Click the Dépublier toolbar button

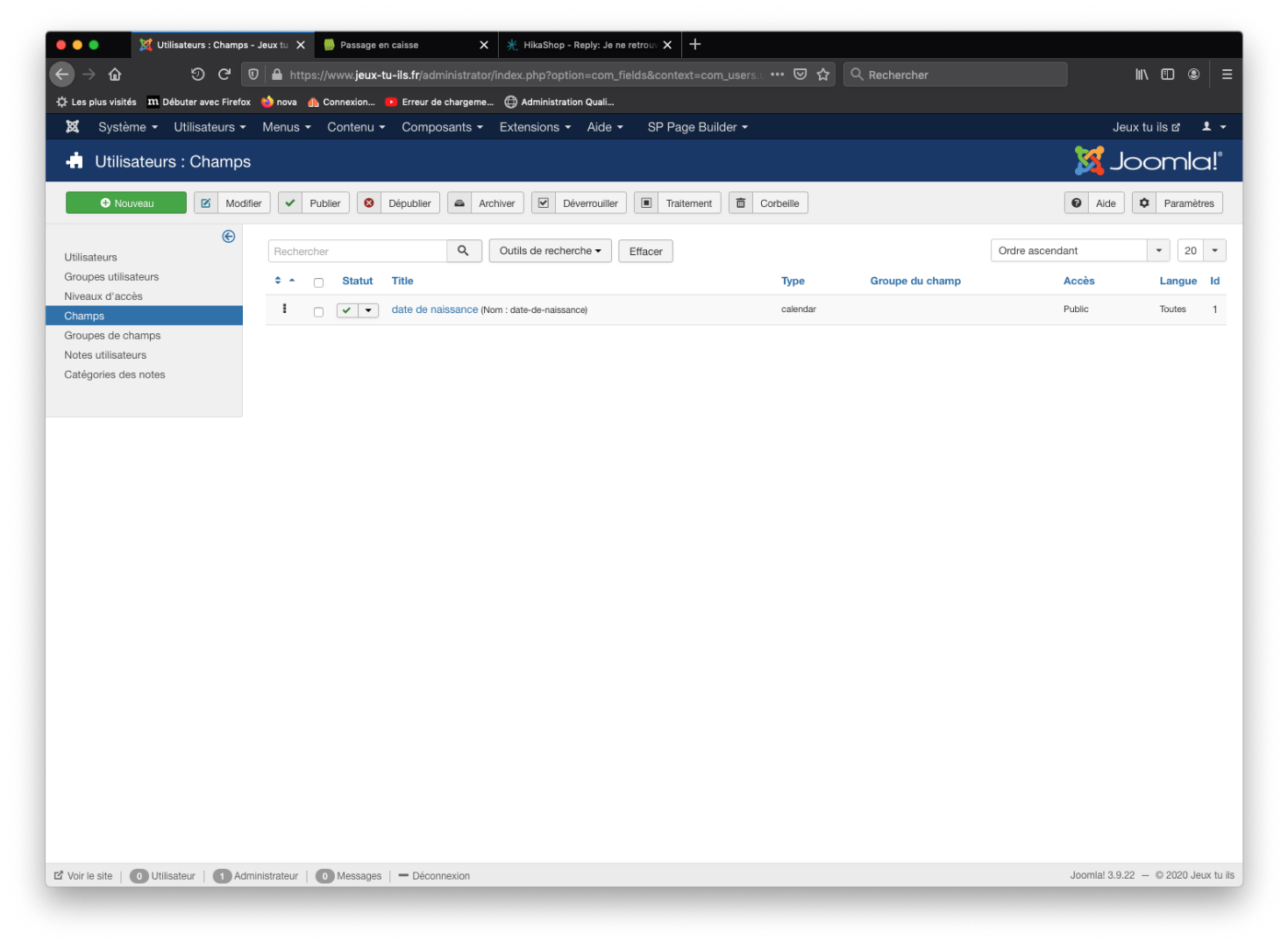pos(399,203)
